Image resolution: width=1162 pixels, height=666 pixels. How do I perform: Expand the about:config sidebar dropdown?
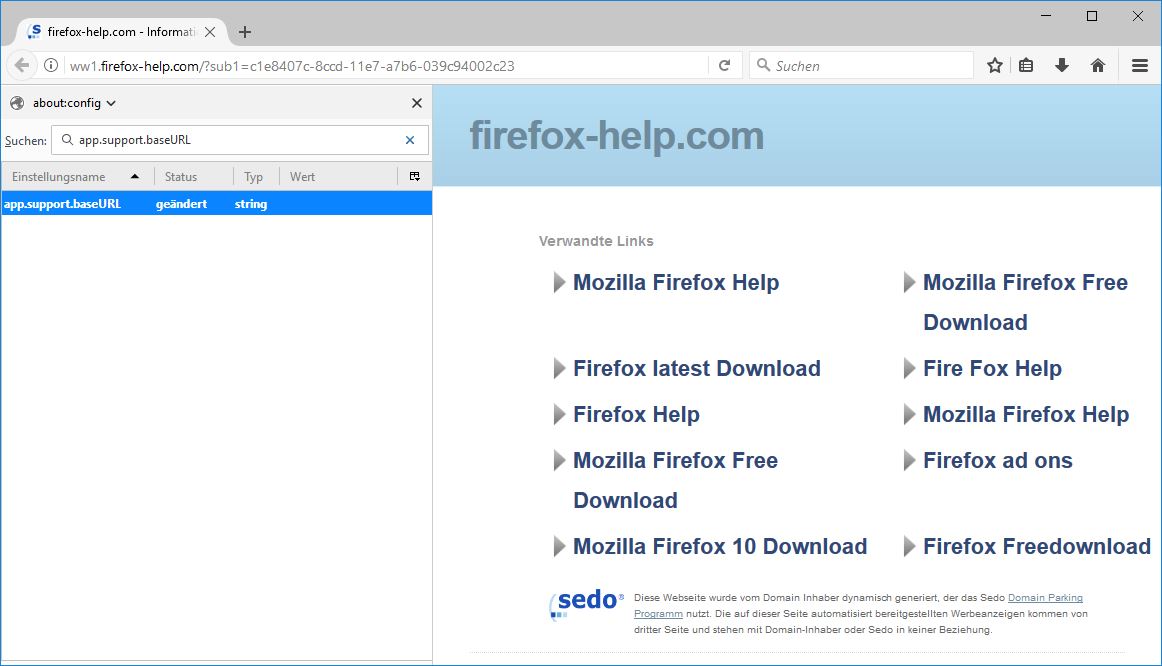111,103
